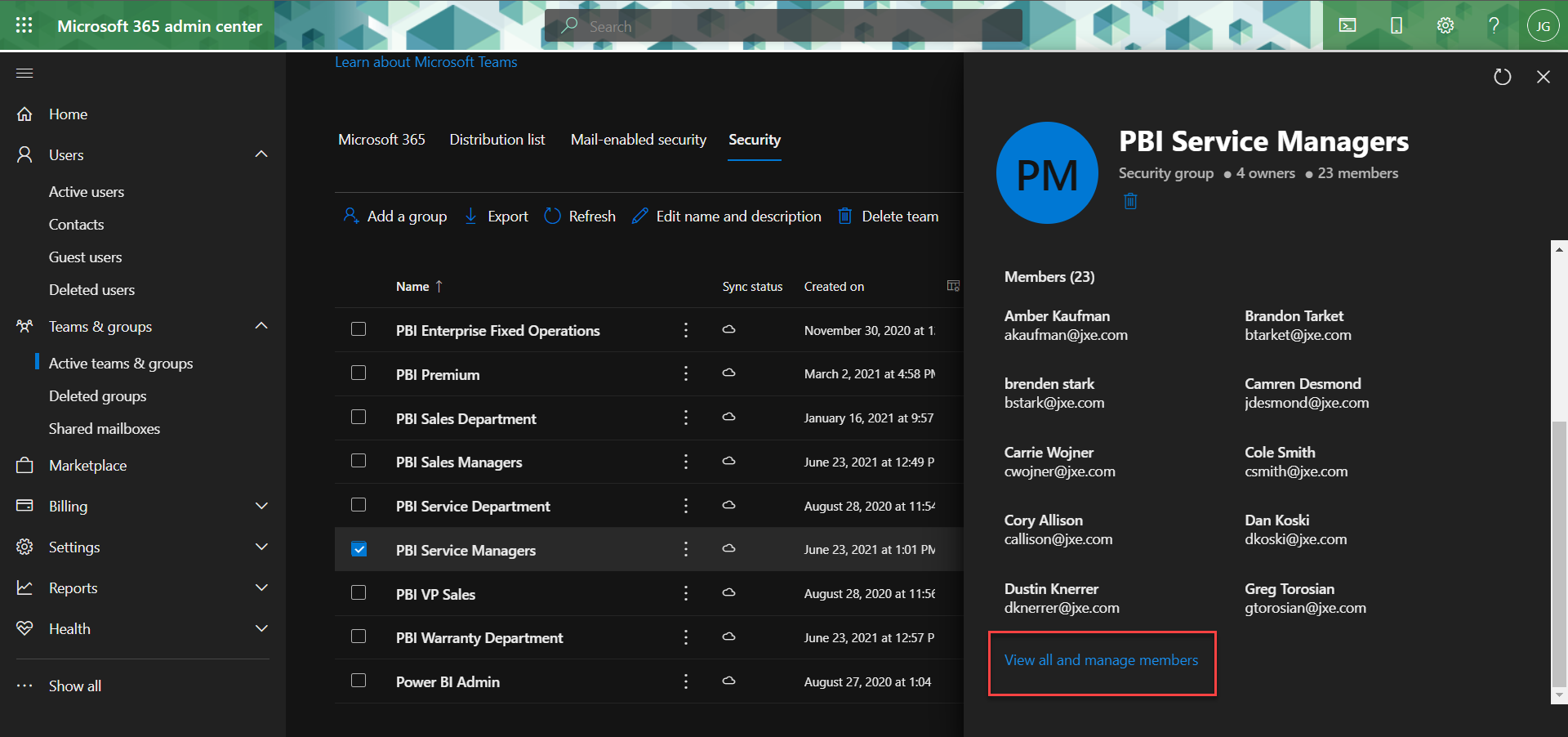This screenshot has width=1568, height=737.
Task: Open more actions for PBI Service Managers
Action: click(x=686, y=549)
